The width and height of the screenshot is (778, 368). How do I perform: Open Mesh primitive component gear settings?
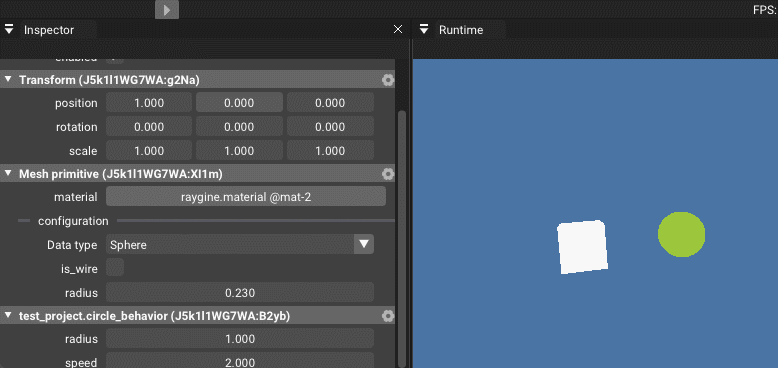(x=388, y=174)
